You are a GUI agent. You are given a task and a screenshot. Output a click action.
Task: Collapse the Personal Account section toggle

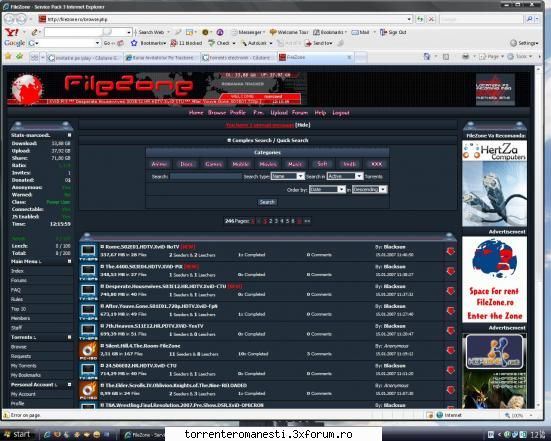pos(69,384)
